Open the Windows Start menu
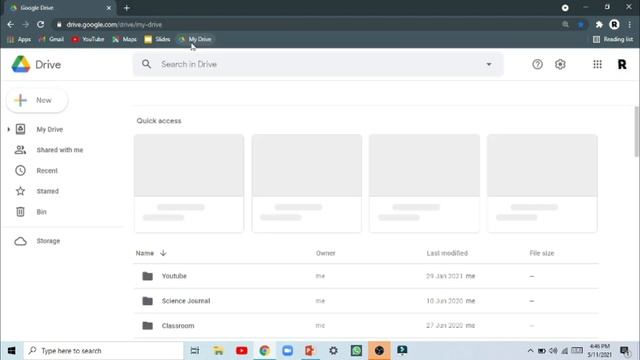The image size is (640, 360). (11, 351)
